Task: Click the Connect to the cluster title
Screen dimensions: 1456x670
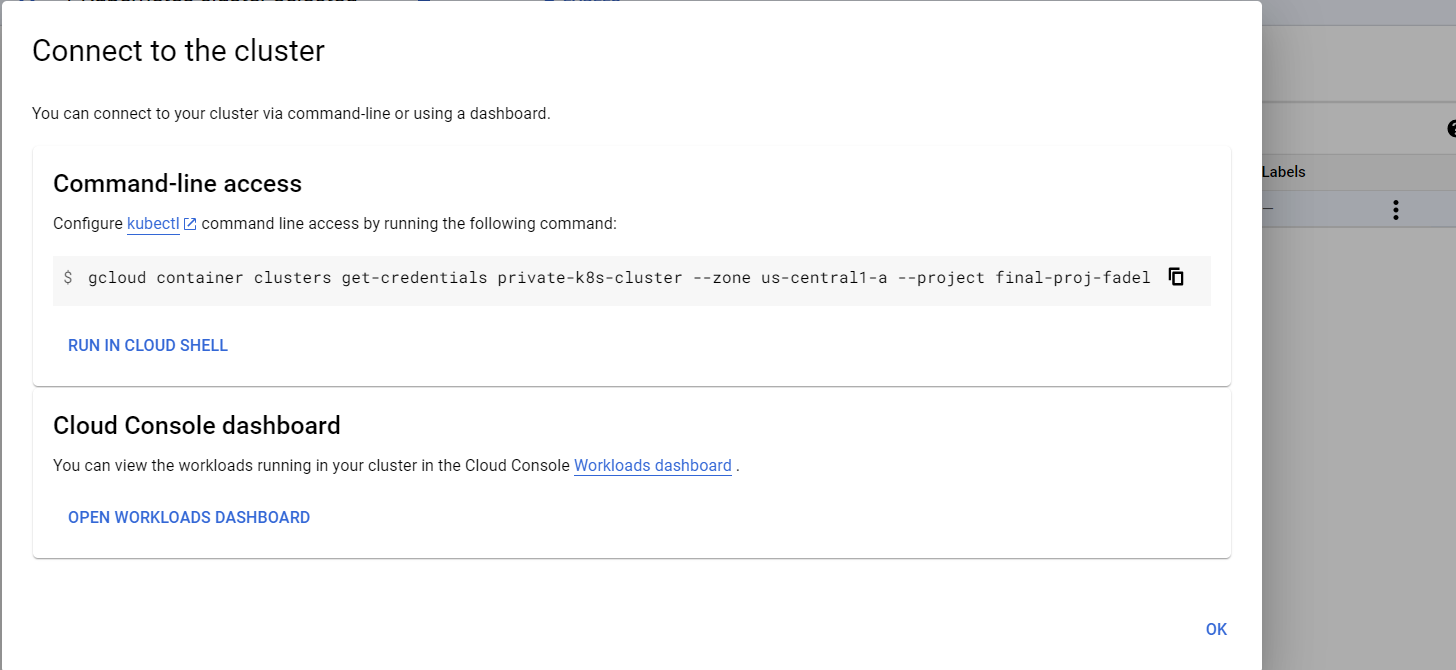Action: [178, 50]
